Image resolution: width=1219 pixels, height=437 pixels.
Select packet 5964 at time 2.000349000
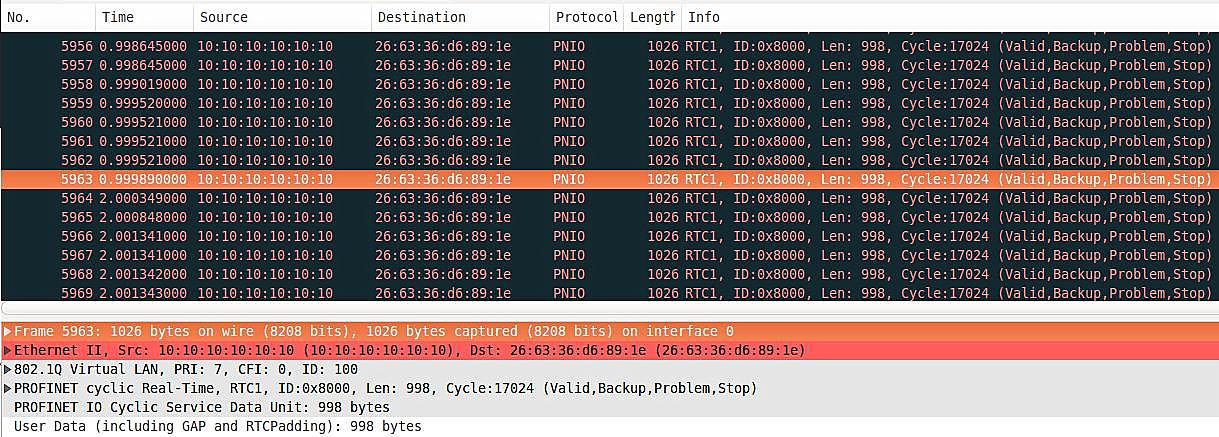pos(400,198)
